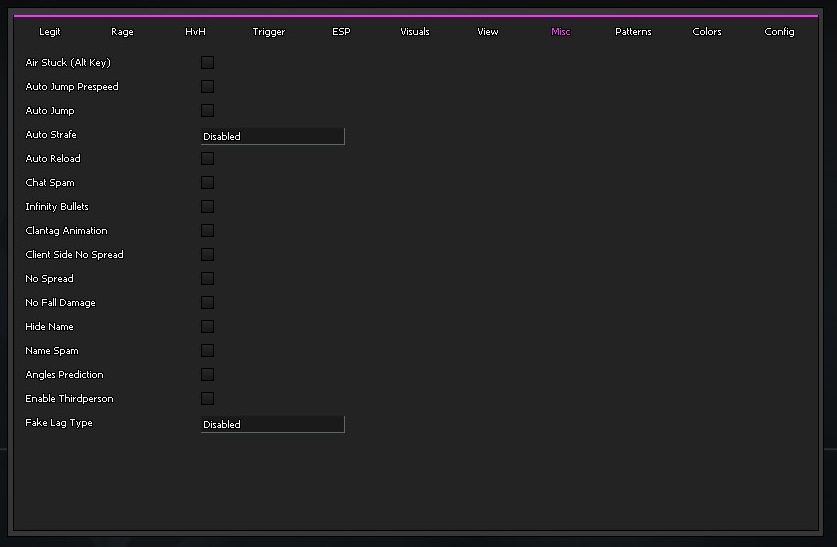
Task: Switch to the Legit tab
Action: point(50,32)
